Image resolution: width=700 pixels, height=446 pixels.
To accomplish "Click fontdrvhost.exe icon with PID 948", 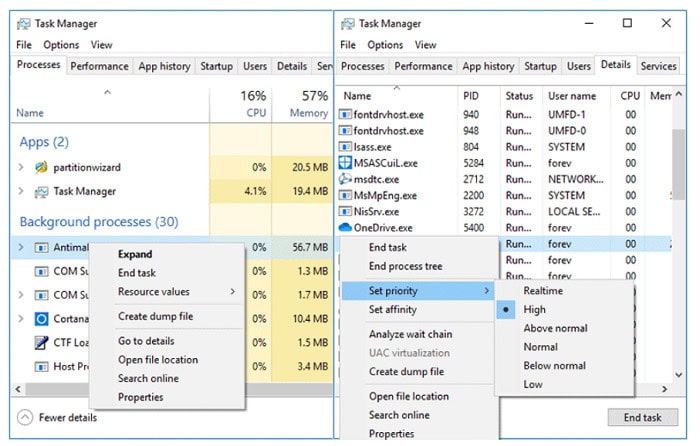I will [x=345, y=131].
